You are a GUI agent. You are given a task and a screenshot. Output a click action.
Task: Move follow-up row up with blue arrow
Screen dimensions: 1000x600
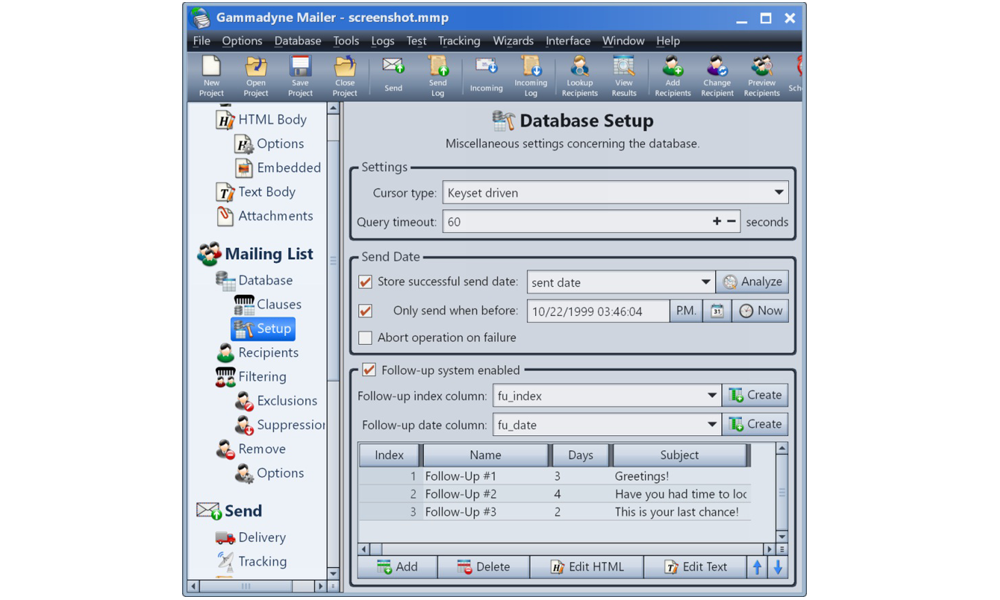757,567
